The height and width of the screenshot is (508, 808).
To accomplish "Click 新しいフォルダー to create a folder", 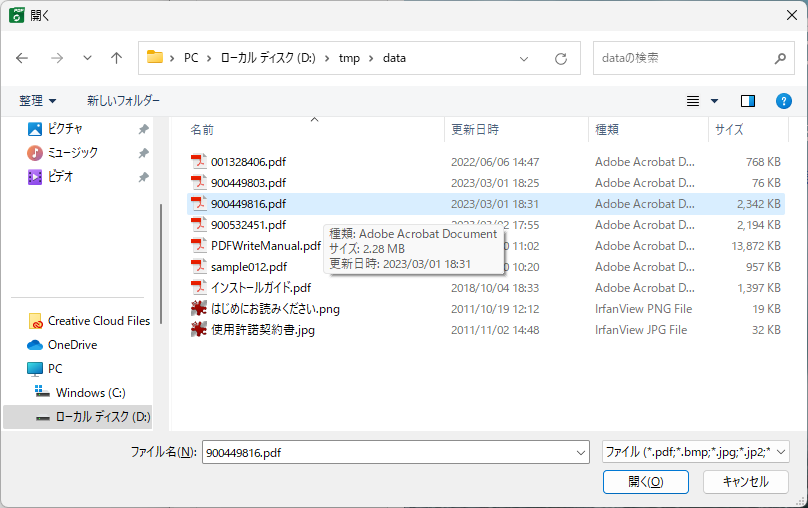I will tap(123, 101).
